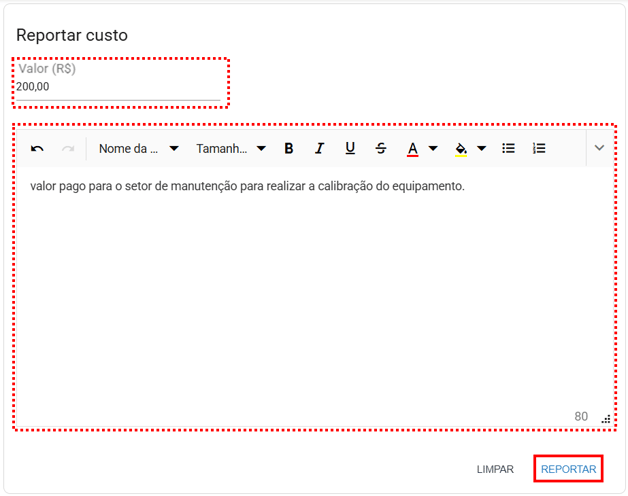Submit the cost with REPORTAR
The width and height of the screenshot is (628, 496).
pos(568,469)
